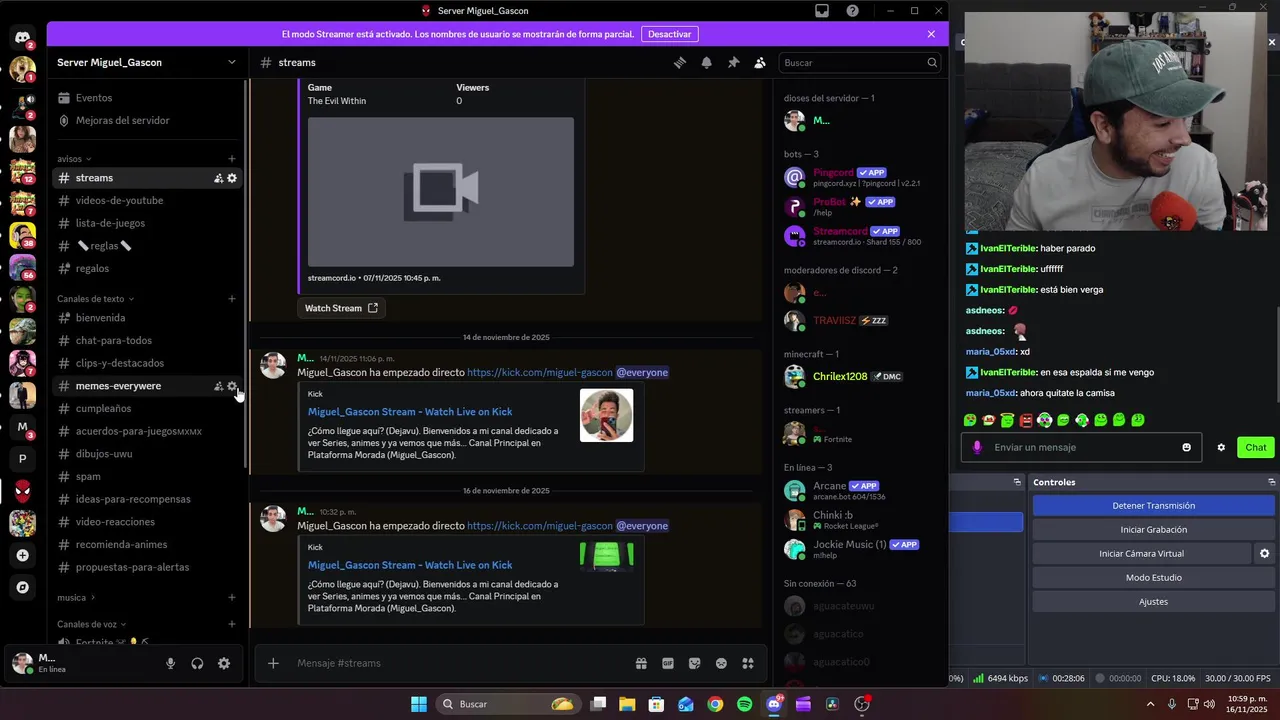Add channel to Canales de texto category
Viewport: 1280px width, 720px height.
[232, 299]
